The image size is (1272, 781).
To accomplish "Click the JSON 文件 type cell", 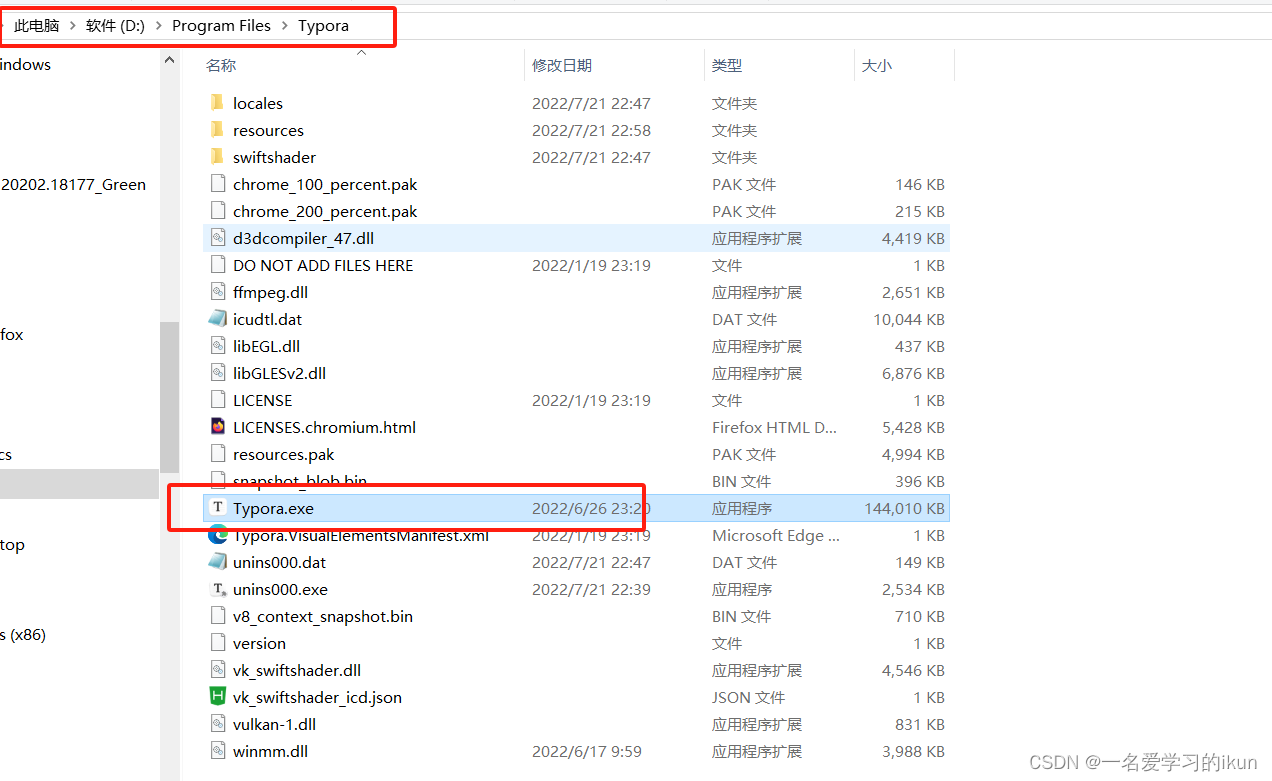I will coord(748,697).
